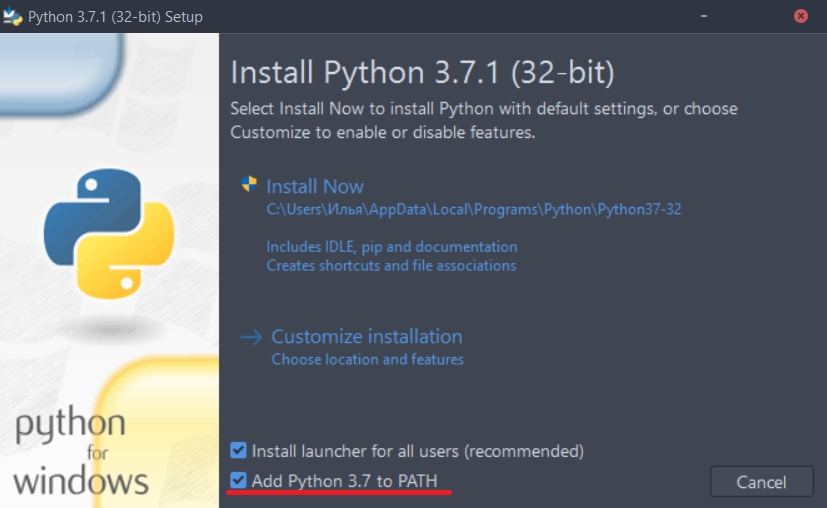
Task: Click "Includes IDLE, pip and documentation" text
Action: coord(391,246)
